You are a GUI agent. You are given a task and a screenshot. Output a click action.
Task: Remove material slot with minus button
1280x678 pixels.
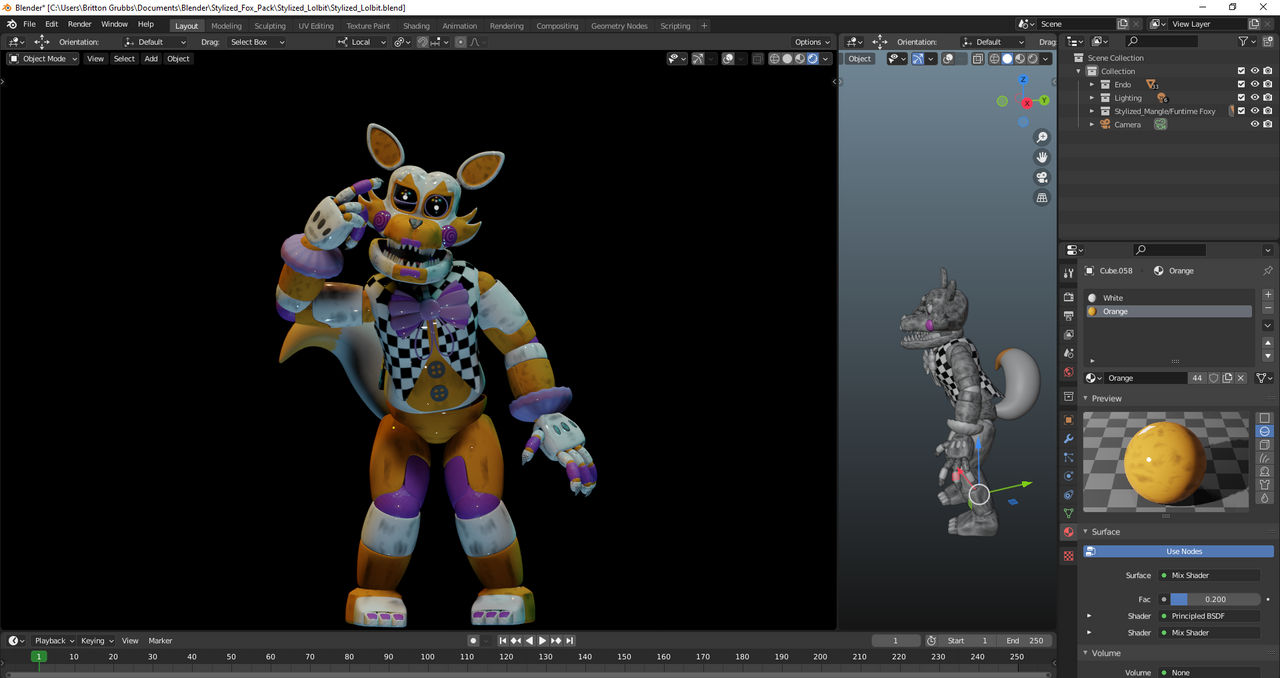(x=1268, y=308)
